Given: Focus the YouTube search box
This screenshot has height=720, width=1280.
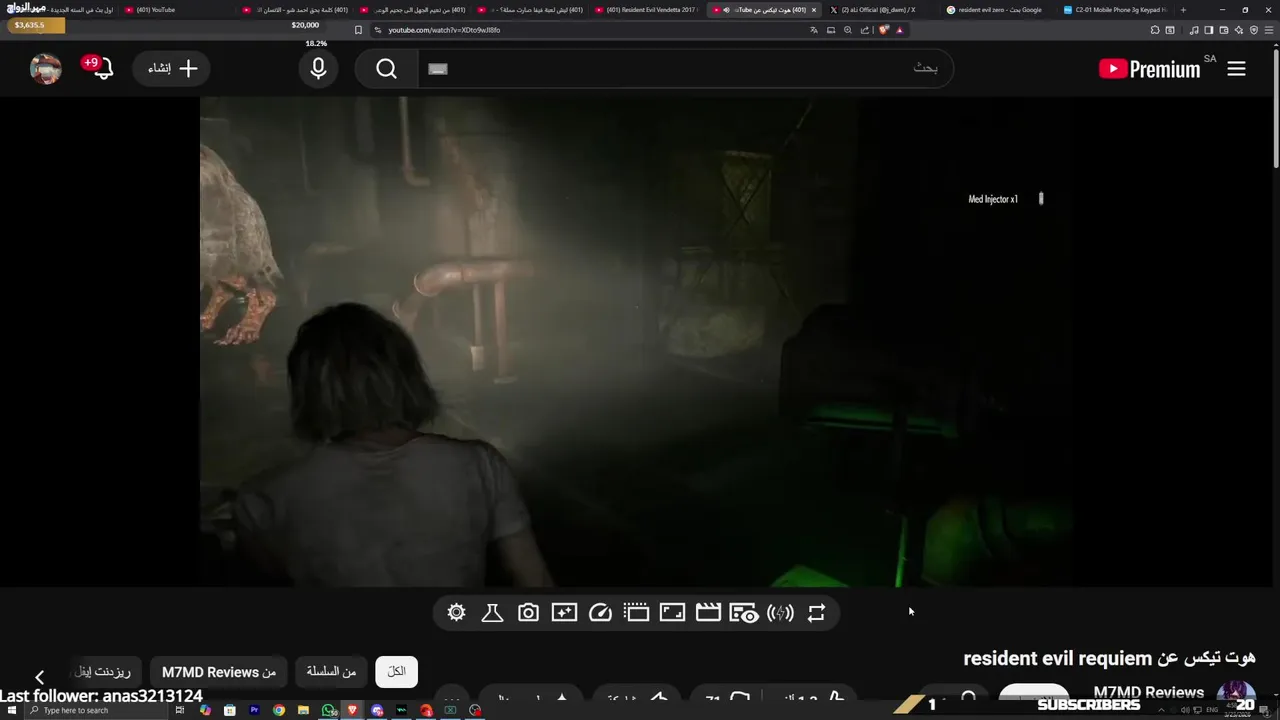Looking at the screenshot, I should [x=685, y=69].
